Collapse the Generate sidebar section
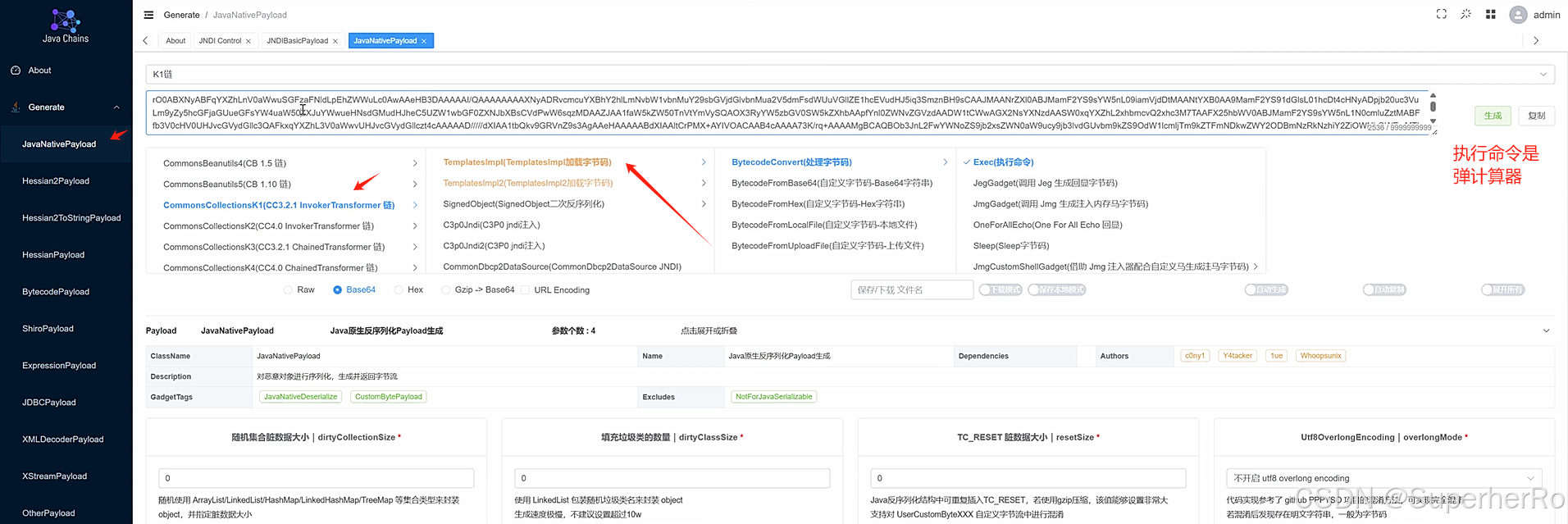The width and height of the screenshot is (1568, 524). pos(116,107)
